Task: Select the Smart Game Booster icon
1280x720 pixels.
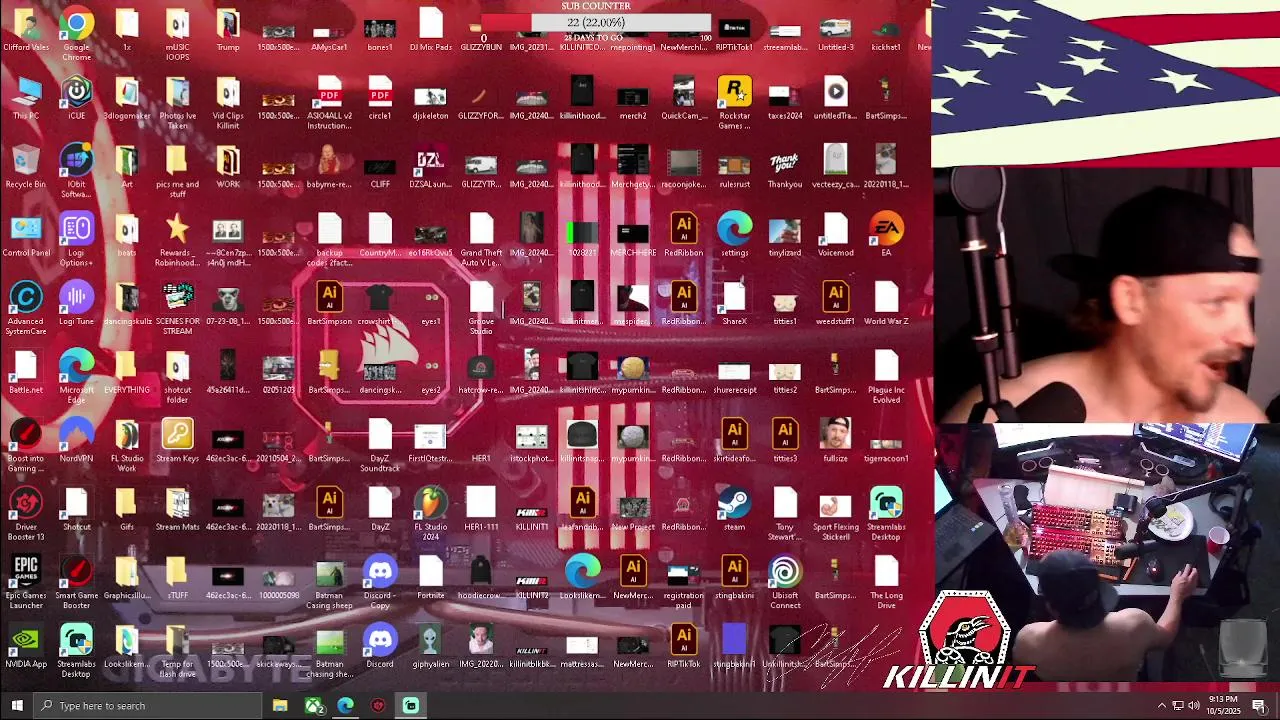Action: (76, 581)
